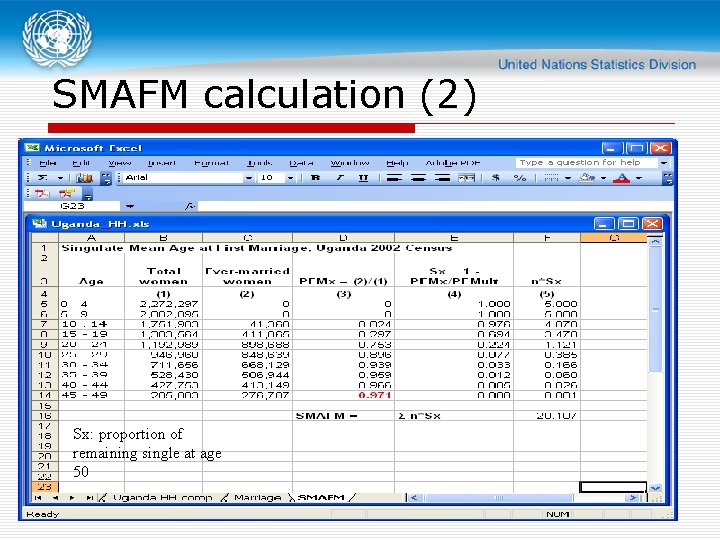
Task: Open the Borders dropdown arrow
Action: 568,178
